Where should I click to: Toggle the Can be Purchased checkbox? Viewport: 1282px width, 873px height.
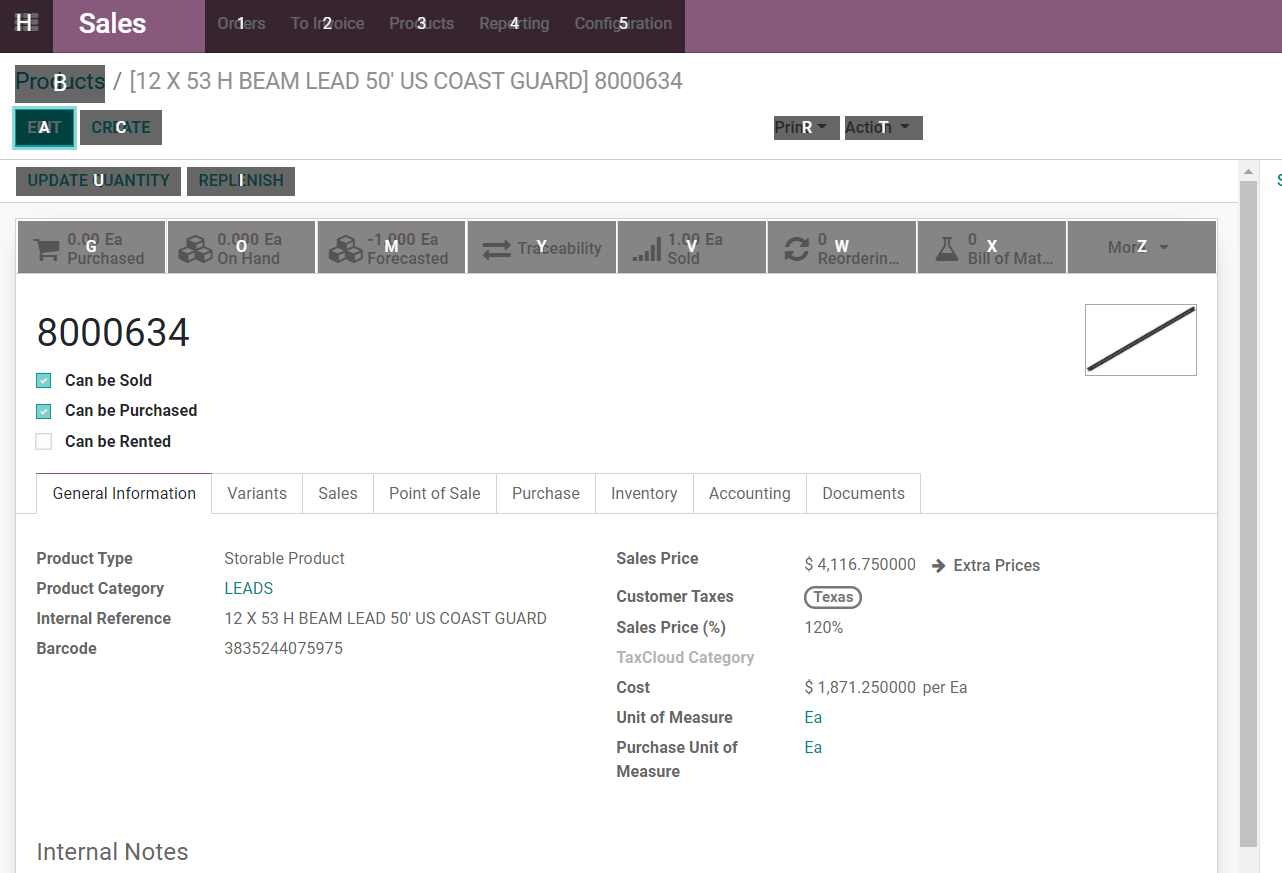pos(44,411)
